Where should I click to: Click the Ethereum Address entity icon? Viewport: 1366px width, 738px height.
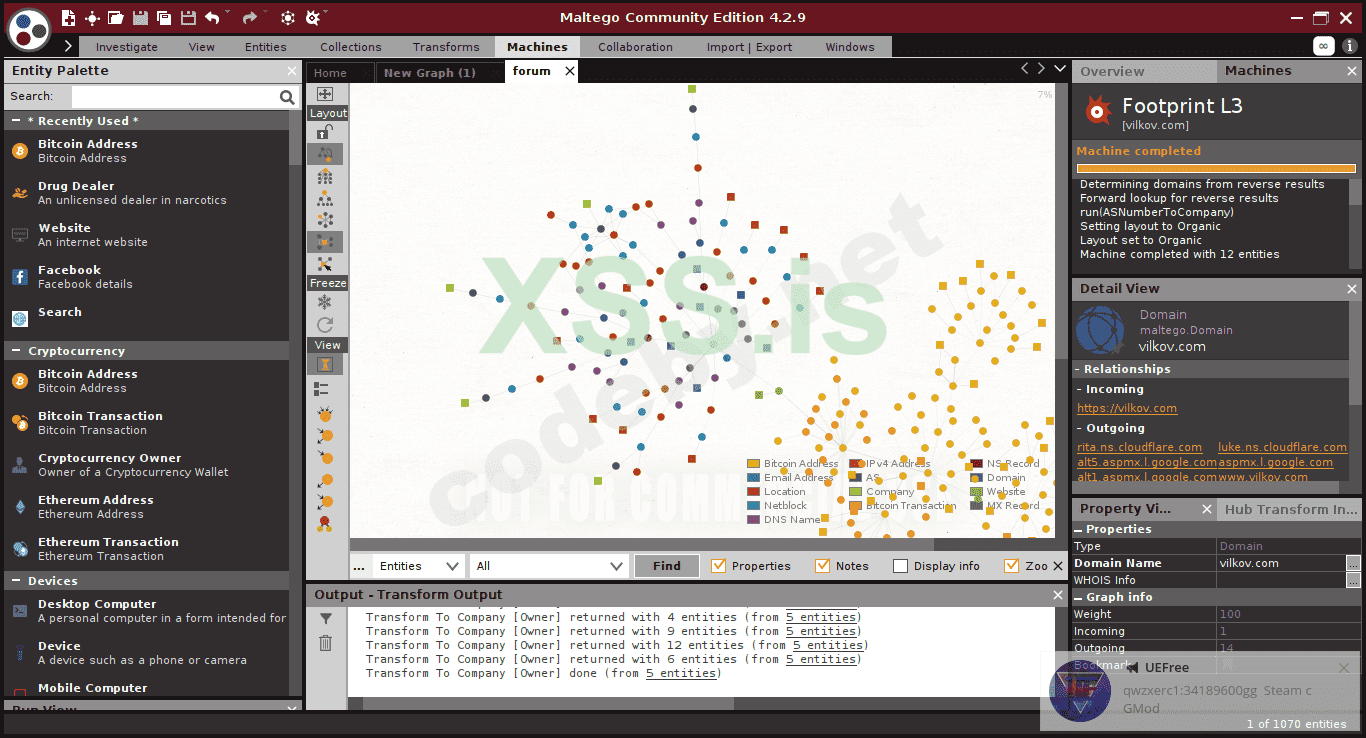pyautogui.click(x=20, y=507)
